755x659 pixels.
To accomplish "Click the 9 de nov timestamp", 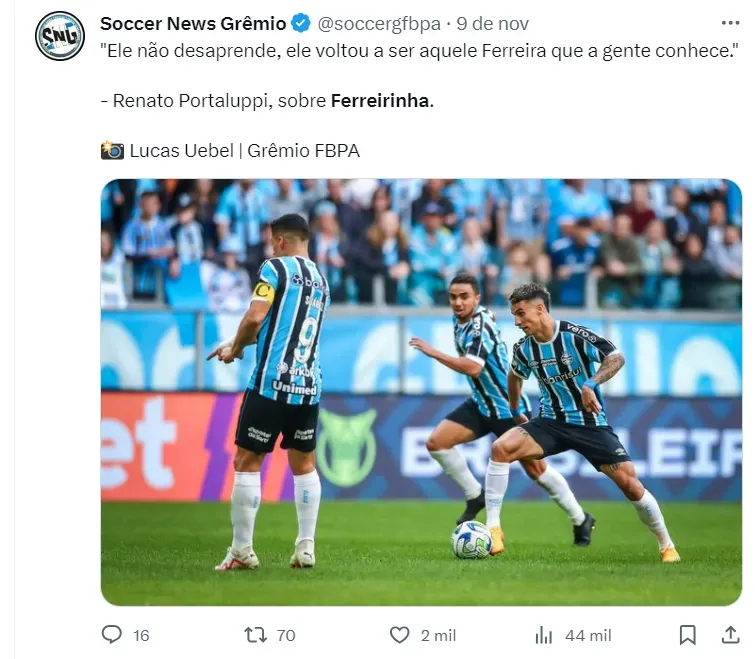I will (493, 24).
